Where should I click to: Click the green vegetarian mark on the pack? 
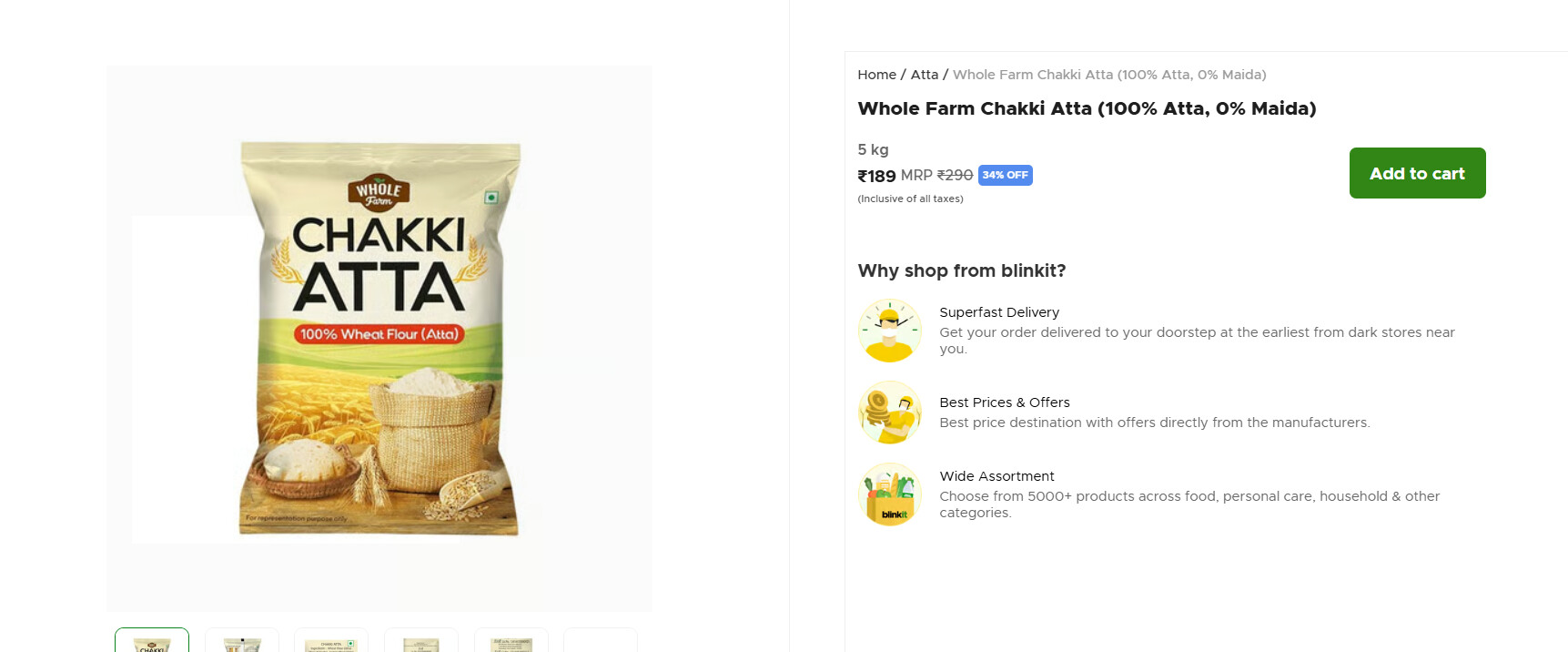coord(491,198)
